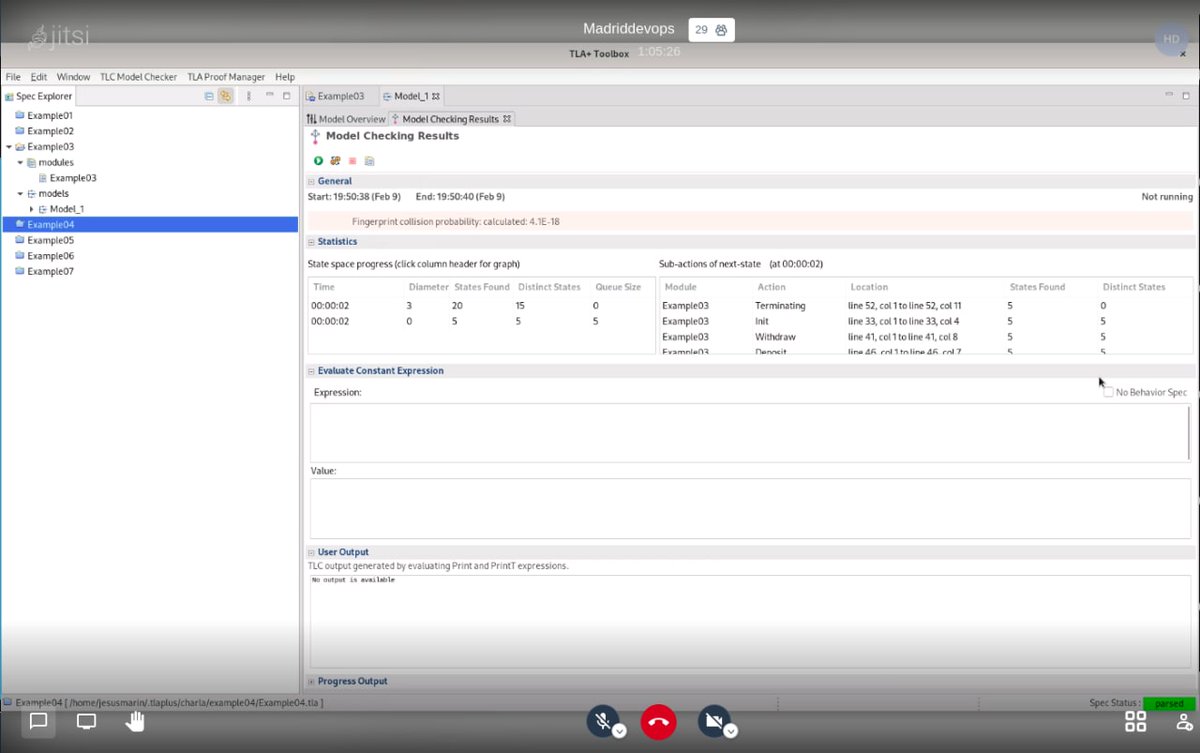Open Spec Explorer view menu dots

point(249,96)
